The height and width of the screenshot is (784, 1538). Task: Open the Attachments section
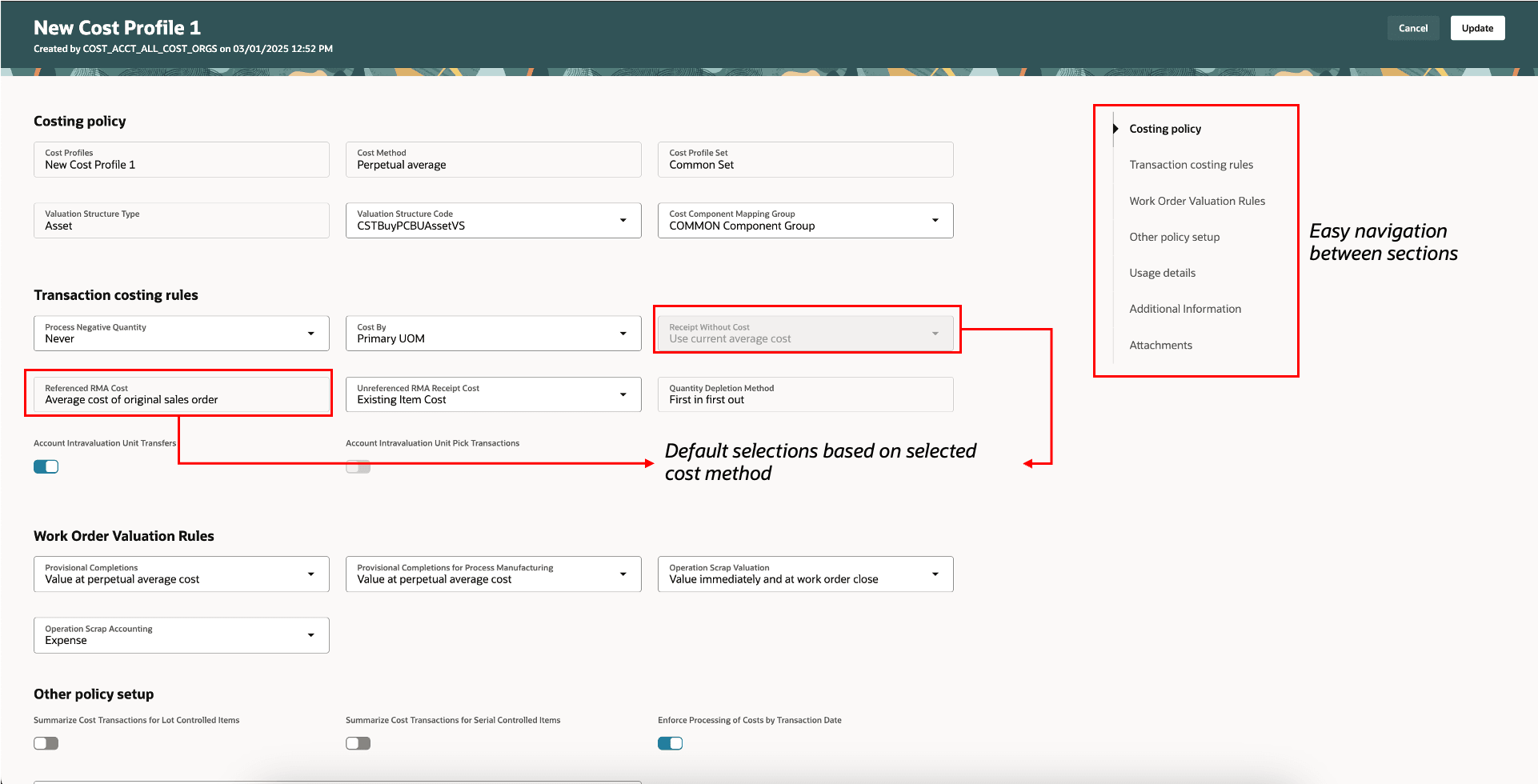(x=1160, y=345)
